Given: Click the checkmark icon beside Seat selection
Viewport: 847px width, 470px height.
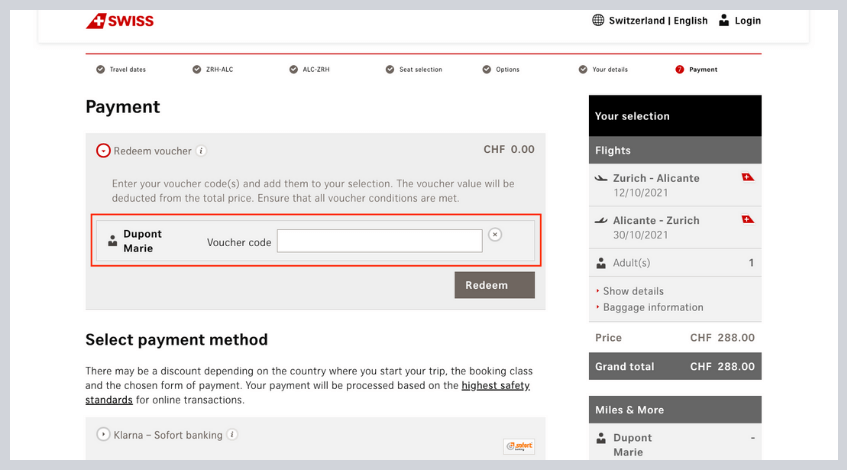Looking at the screenshot, I should [389, 69].
